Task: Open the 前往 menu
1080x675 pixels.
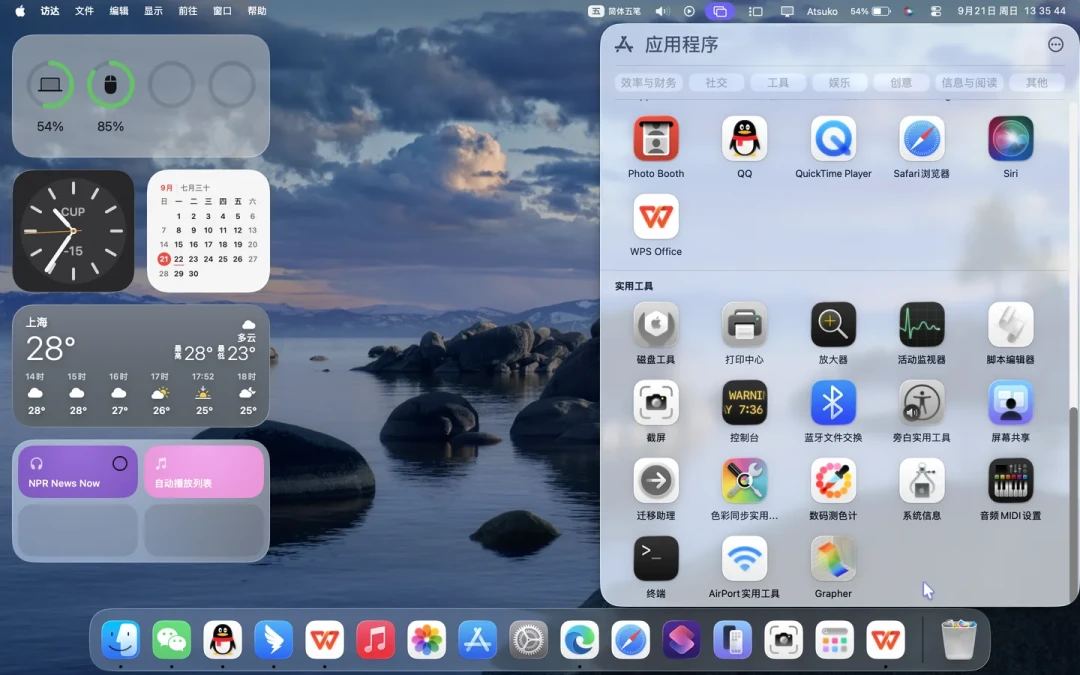Action: point(187,11)
